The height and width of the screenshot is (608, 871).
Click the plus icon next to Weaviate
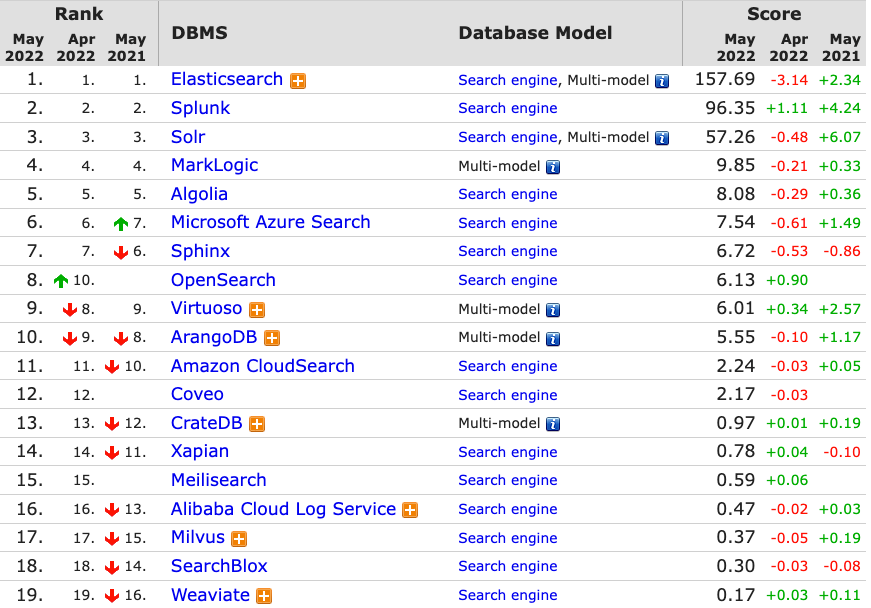click(x=264, y=596)
